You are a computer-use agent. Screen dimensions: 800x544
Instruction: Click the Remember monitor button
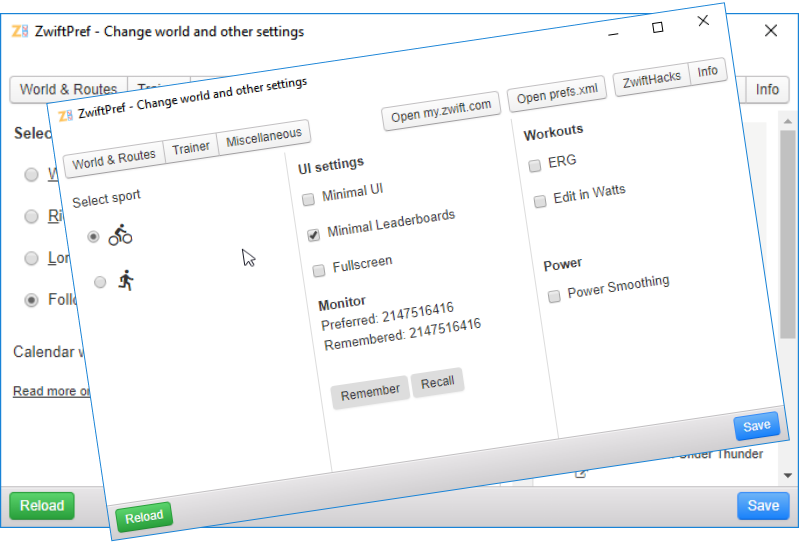pyautogui.click(x=370, y=392)
